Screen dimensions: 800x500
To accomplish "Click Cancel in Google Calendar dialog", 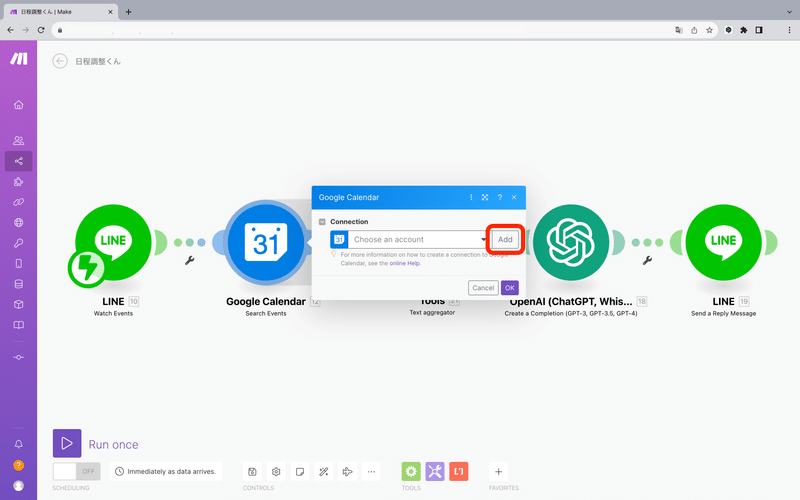I will pyautogui.click(x=483, y=288).
